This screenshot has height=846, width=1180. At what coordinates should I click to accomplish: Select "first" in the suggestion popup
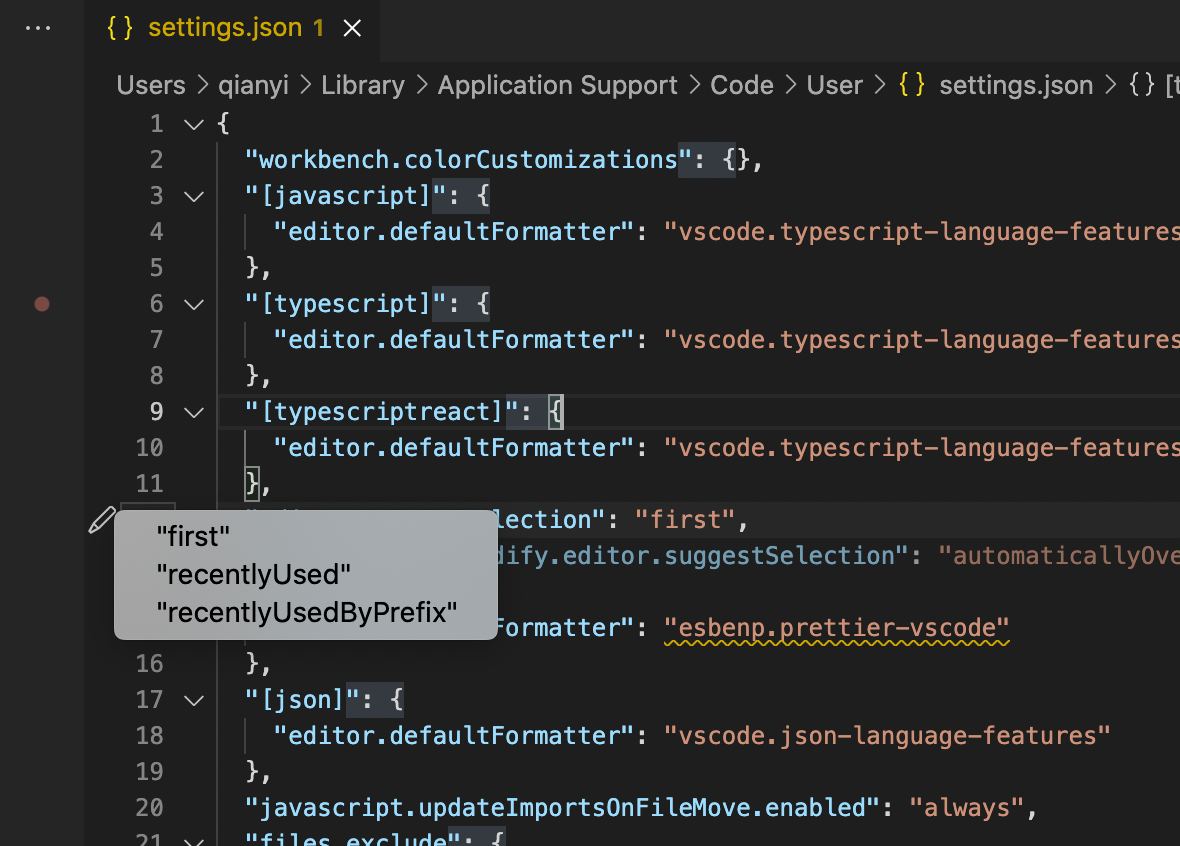(192, 537)
